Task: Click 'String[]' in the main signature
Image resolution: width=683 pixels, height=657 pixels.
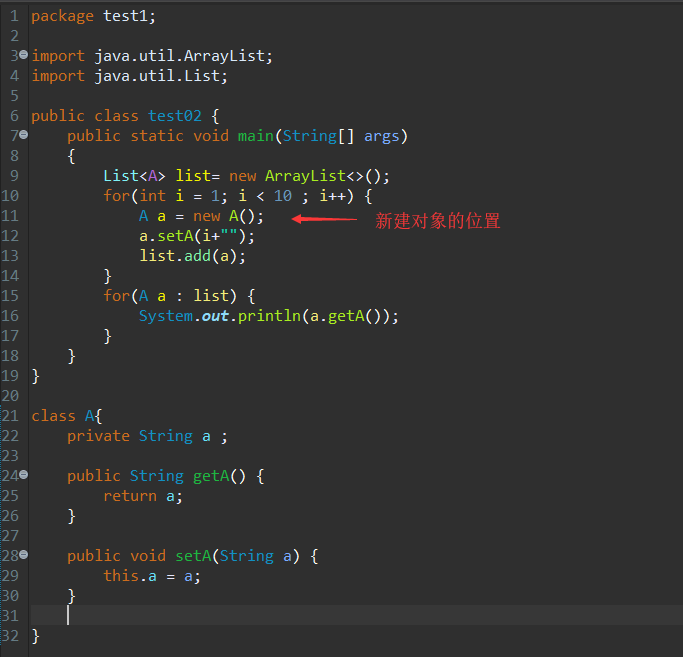Action: pyautogui.click(x=318, y=136)
